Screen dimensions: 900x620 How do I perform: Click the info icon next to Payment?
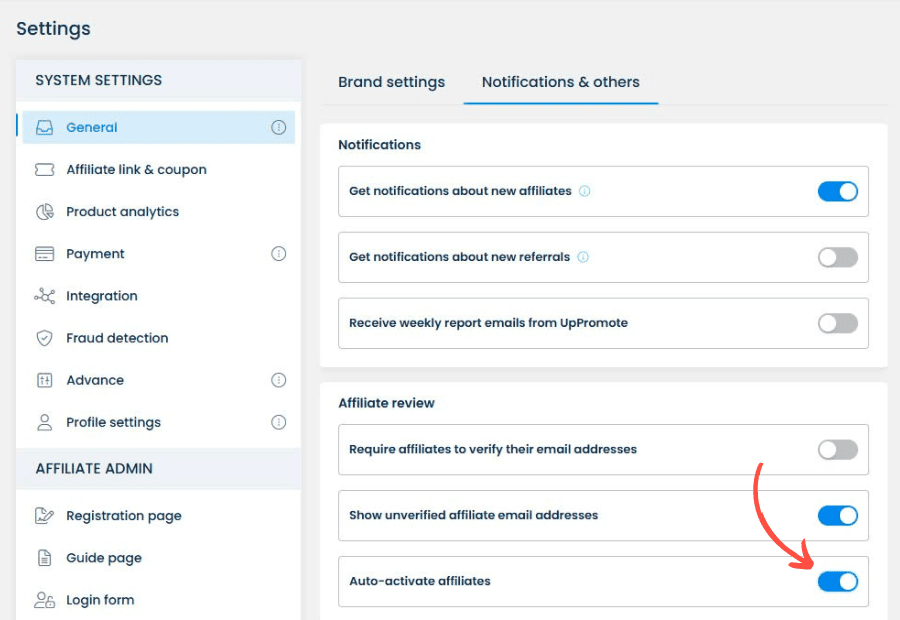tap(278, 254)
